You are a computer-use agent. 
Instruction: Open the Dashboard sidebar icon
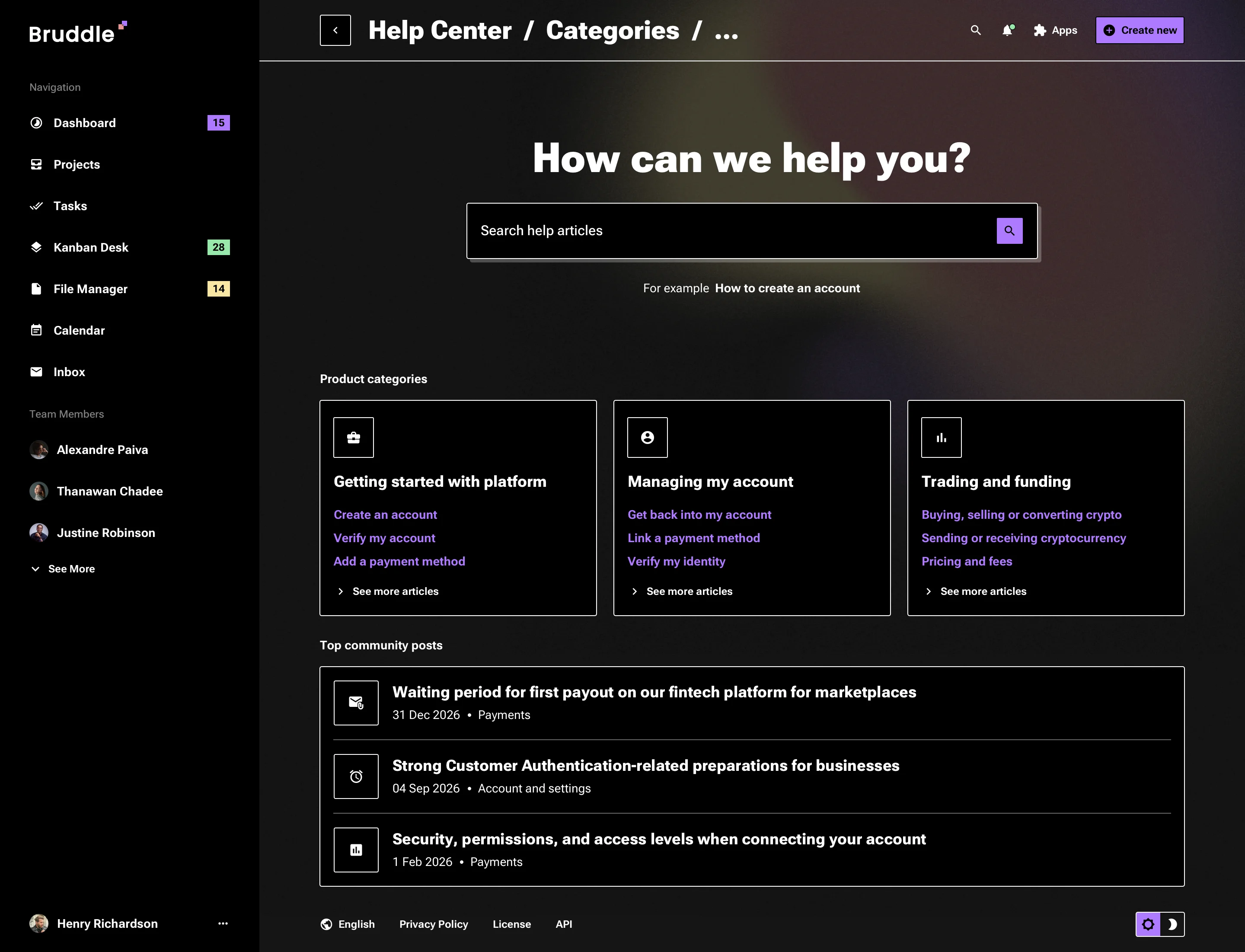click(36, 122)
